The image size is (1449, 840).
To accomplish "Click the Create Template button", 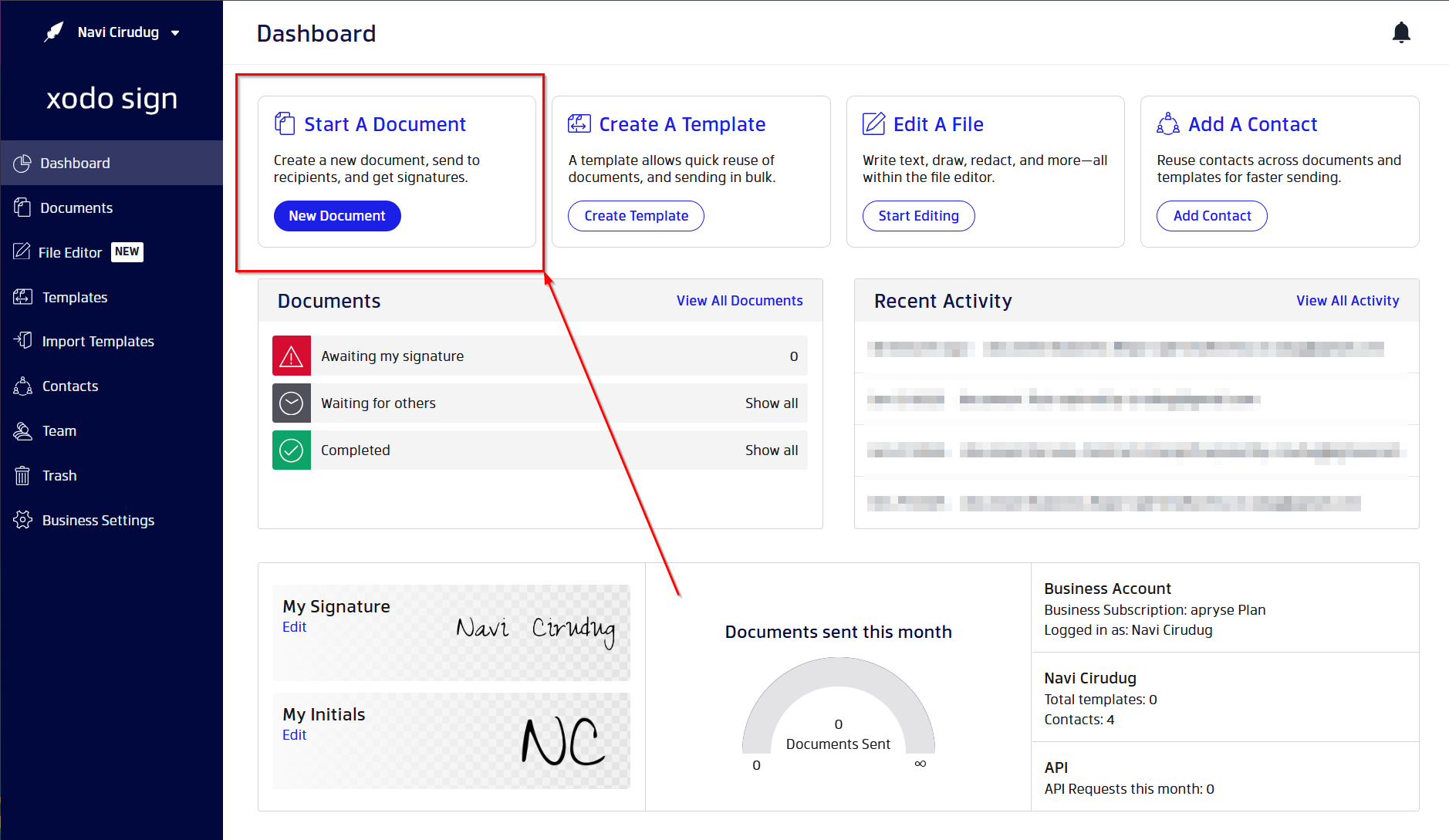I will click(636, 215).
